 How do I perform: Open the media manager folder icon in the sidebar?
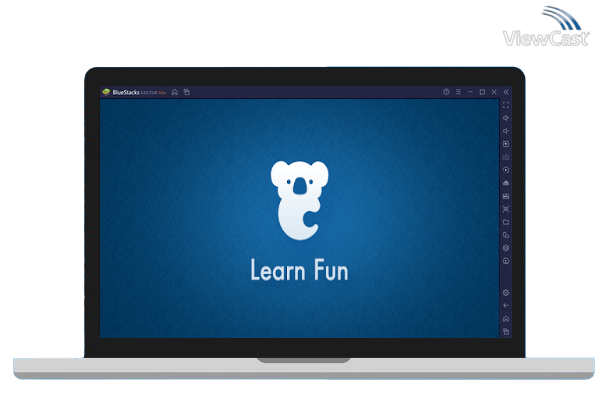[x=506, y=222]
